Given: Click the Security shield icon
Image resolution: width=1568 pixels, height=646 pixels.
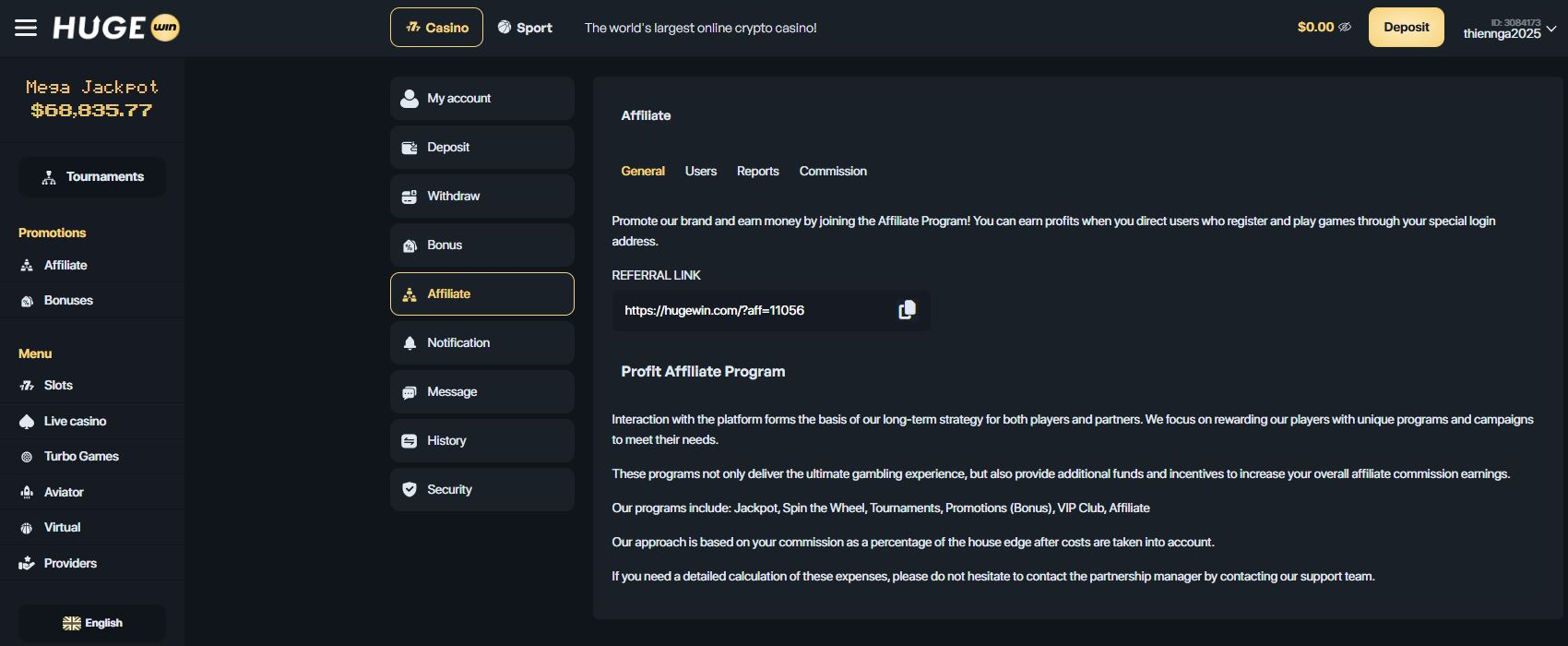Looking at the screenshot, I should click(x=410, y=489).
